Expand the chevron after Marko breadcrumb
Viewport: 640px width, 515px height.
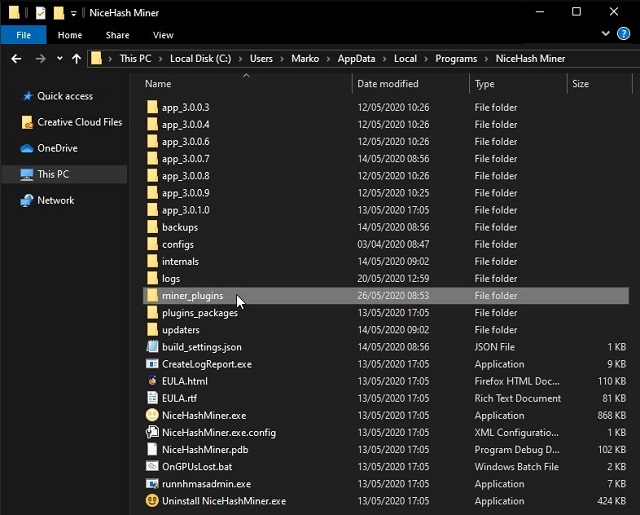(328, 59)
